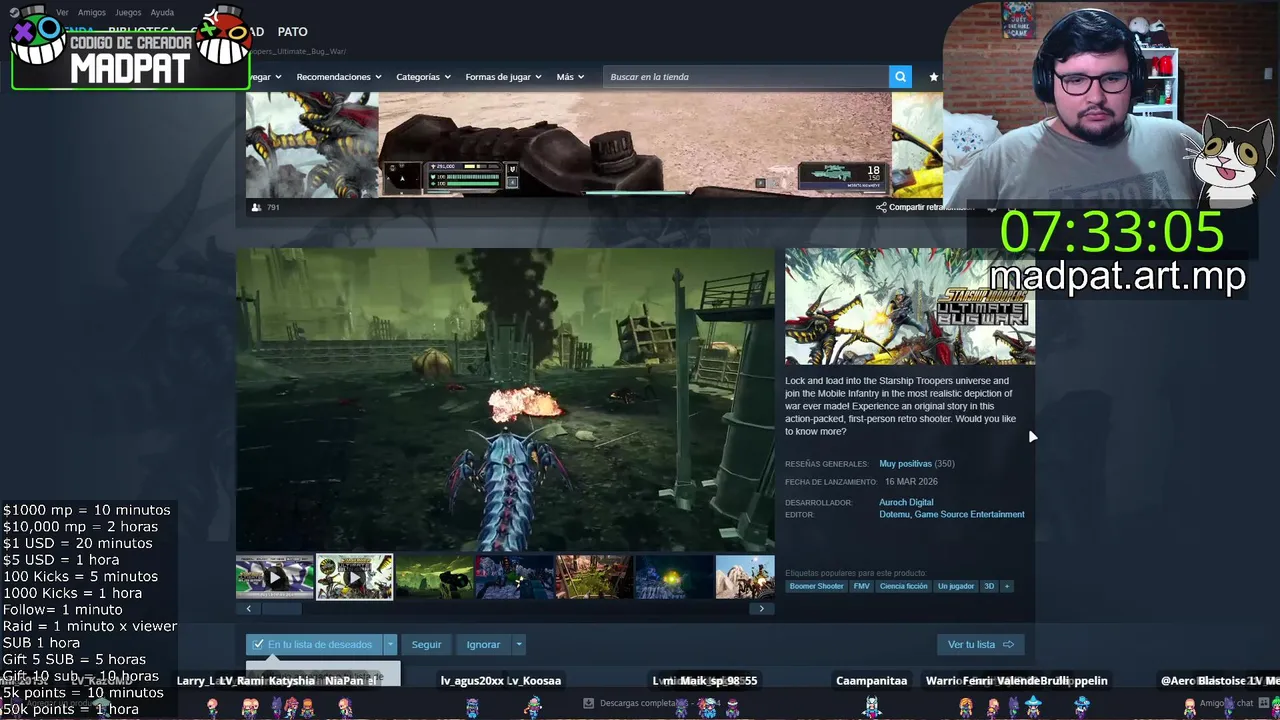Select the third screenshot thumbnail with green scene
1280x720 pixels.
tap(434, 577)
